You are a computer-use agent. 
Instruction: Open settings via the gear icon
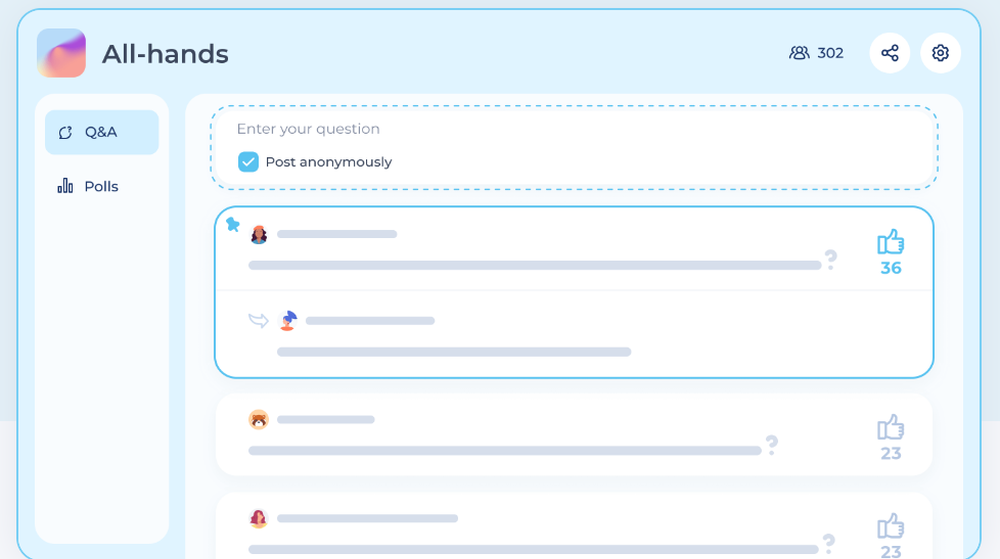(x=940, y=53)
